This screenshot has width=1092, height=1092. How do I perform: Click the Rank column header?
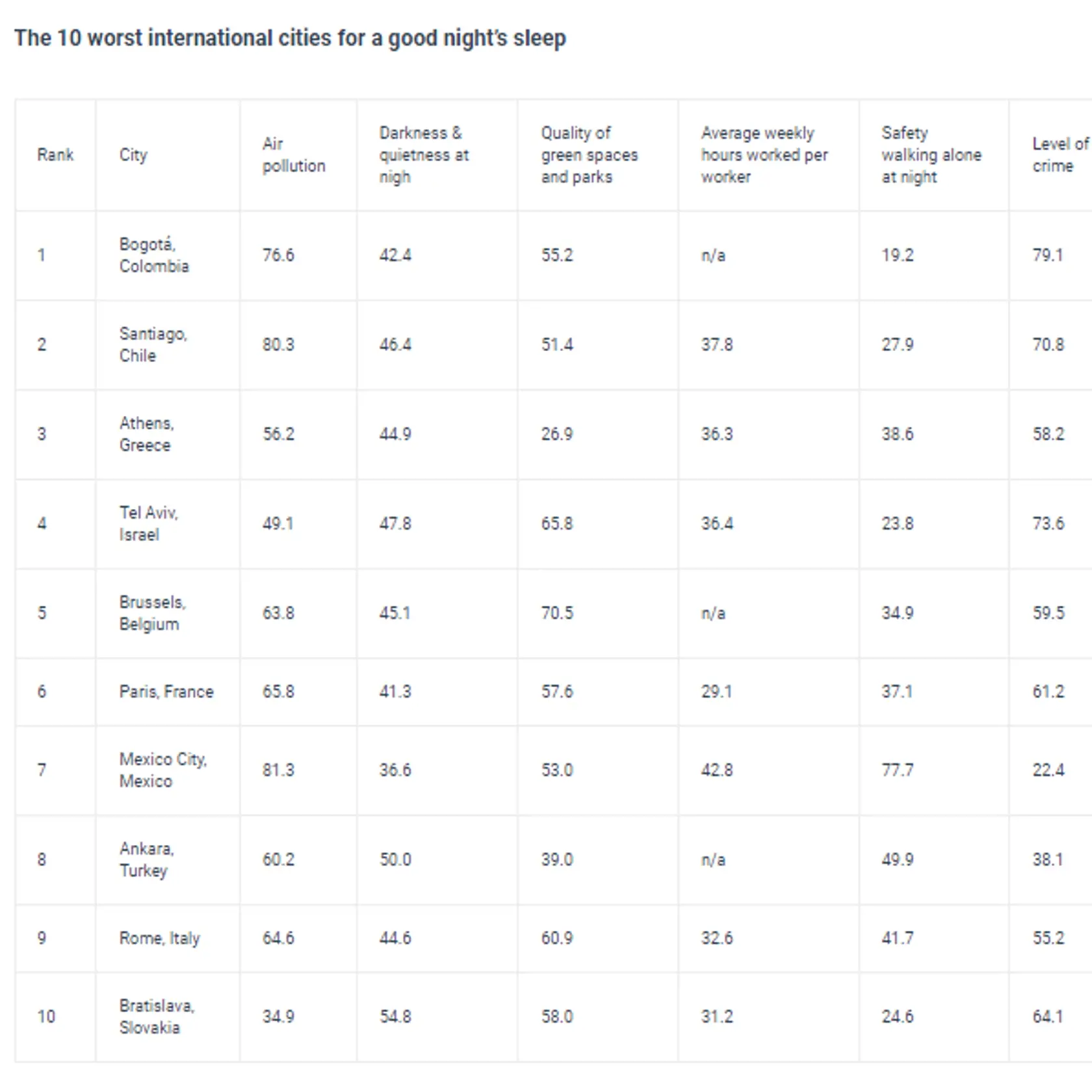(x=55, y=155)
